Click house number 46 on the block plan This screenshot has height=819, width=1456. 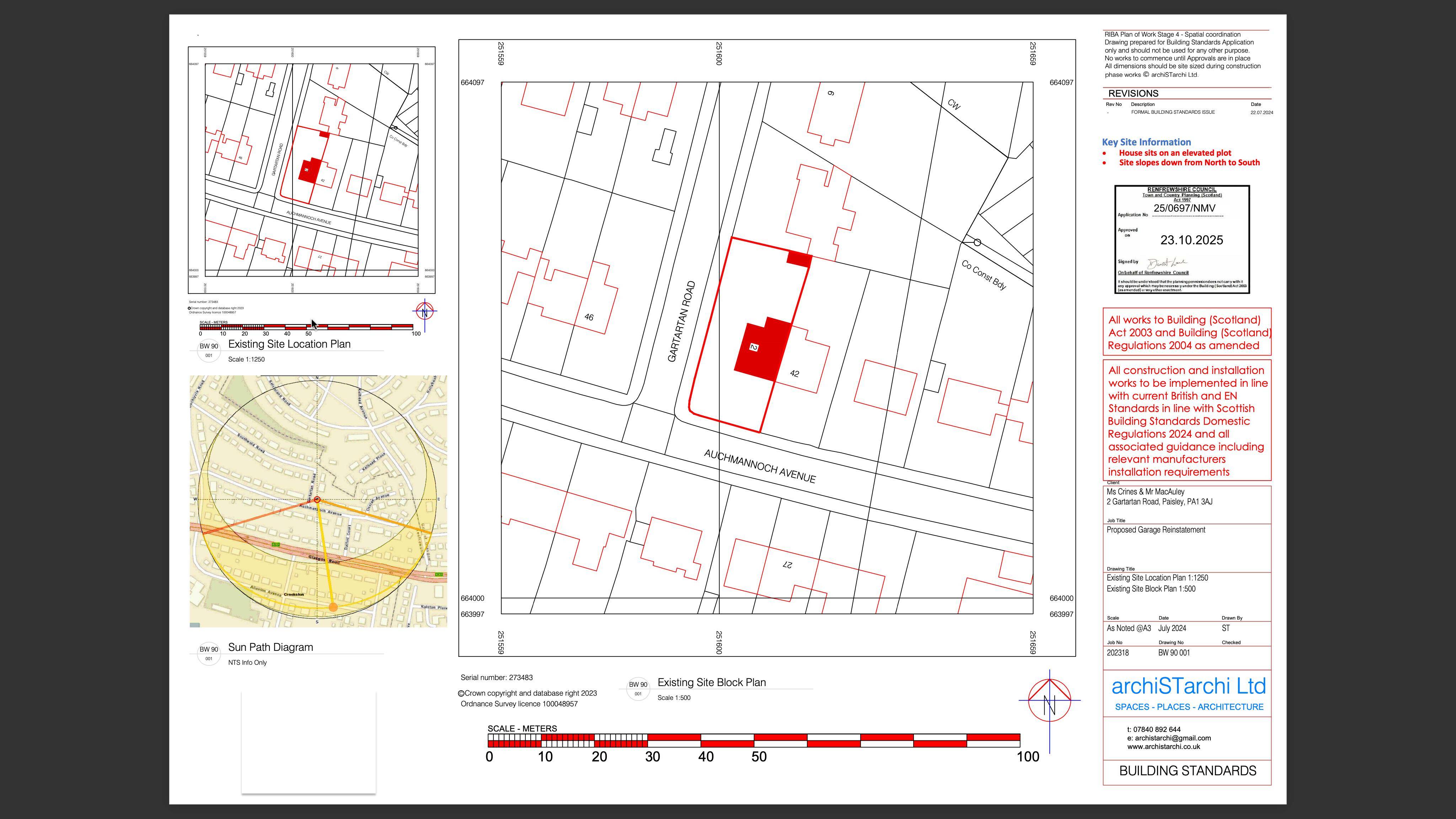point(588,317)
